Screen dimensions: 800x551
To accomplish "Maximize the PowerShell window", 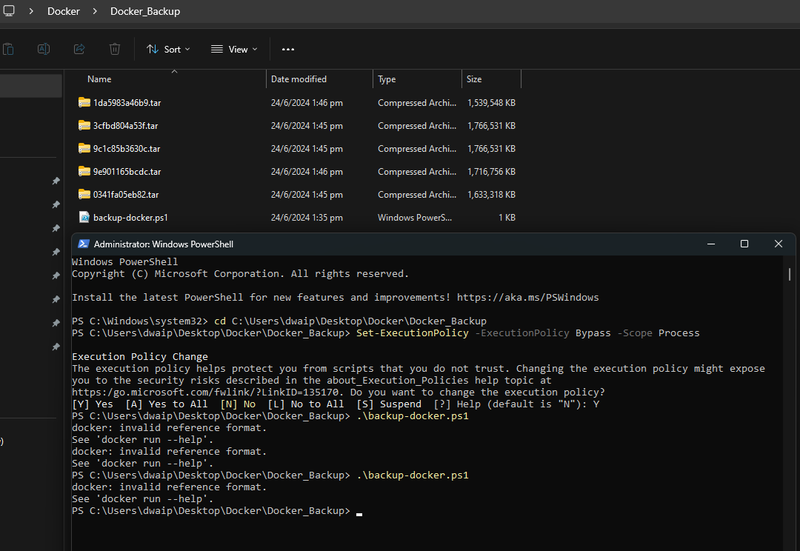I will 744,244.
